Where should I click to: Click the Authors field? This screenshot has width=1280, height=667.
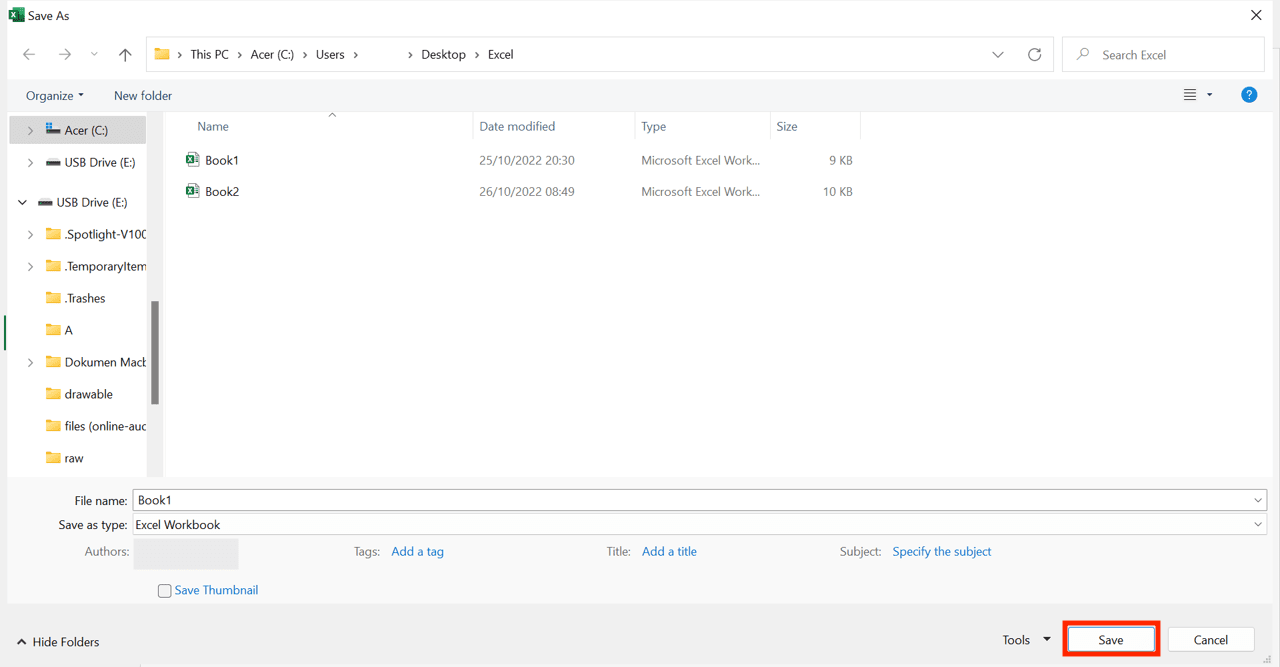186,553
